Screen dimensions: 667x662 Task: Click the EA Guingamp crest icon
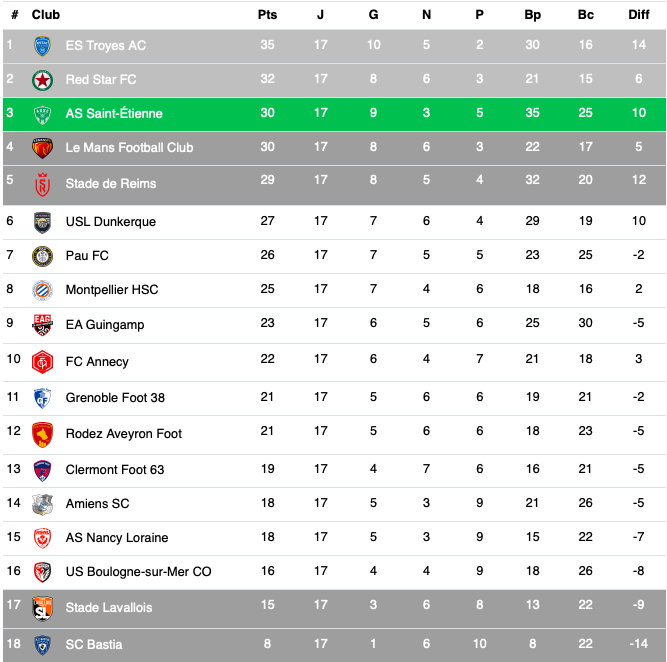42,324
